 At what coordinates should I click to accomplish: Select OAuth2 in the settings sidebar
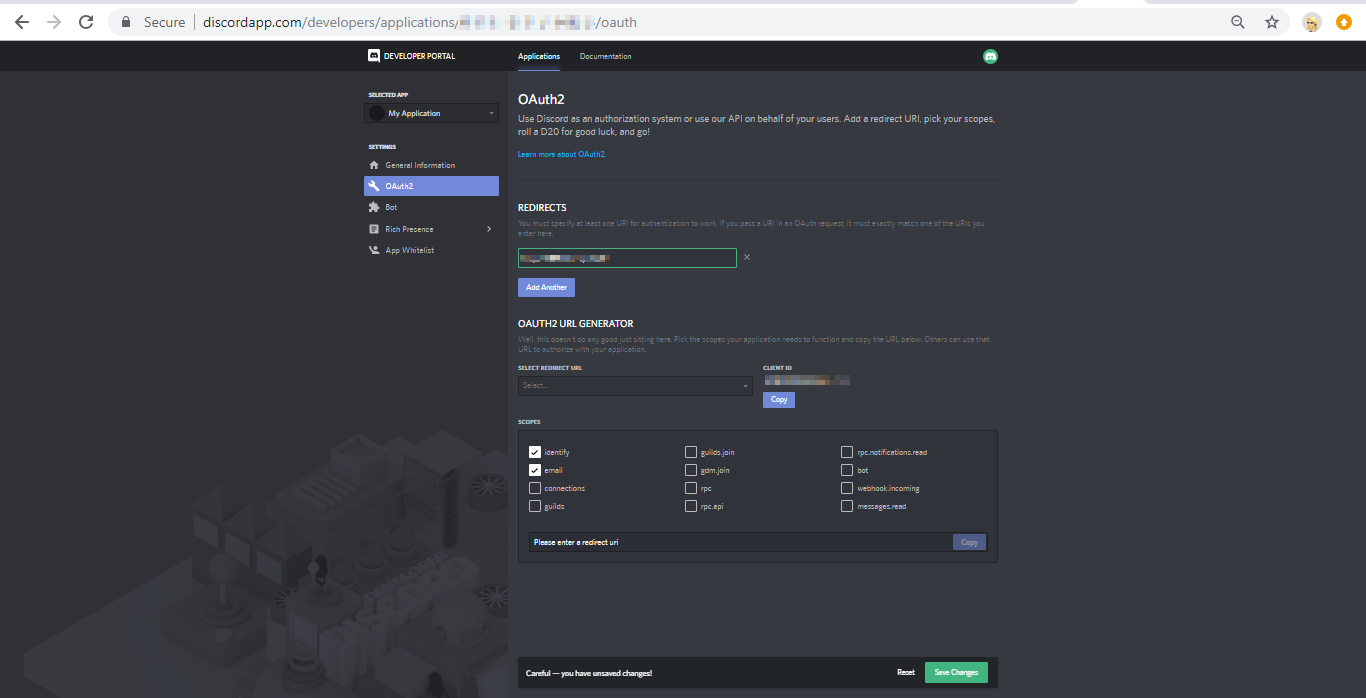431,186
